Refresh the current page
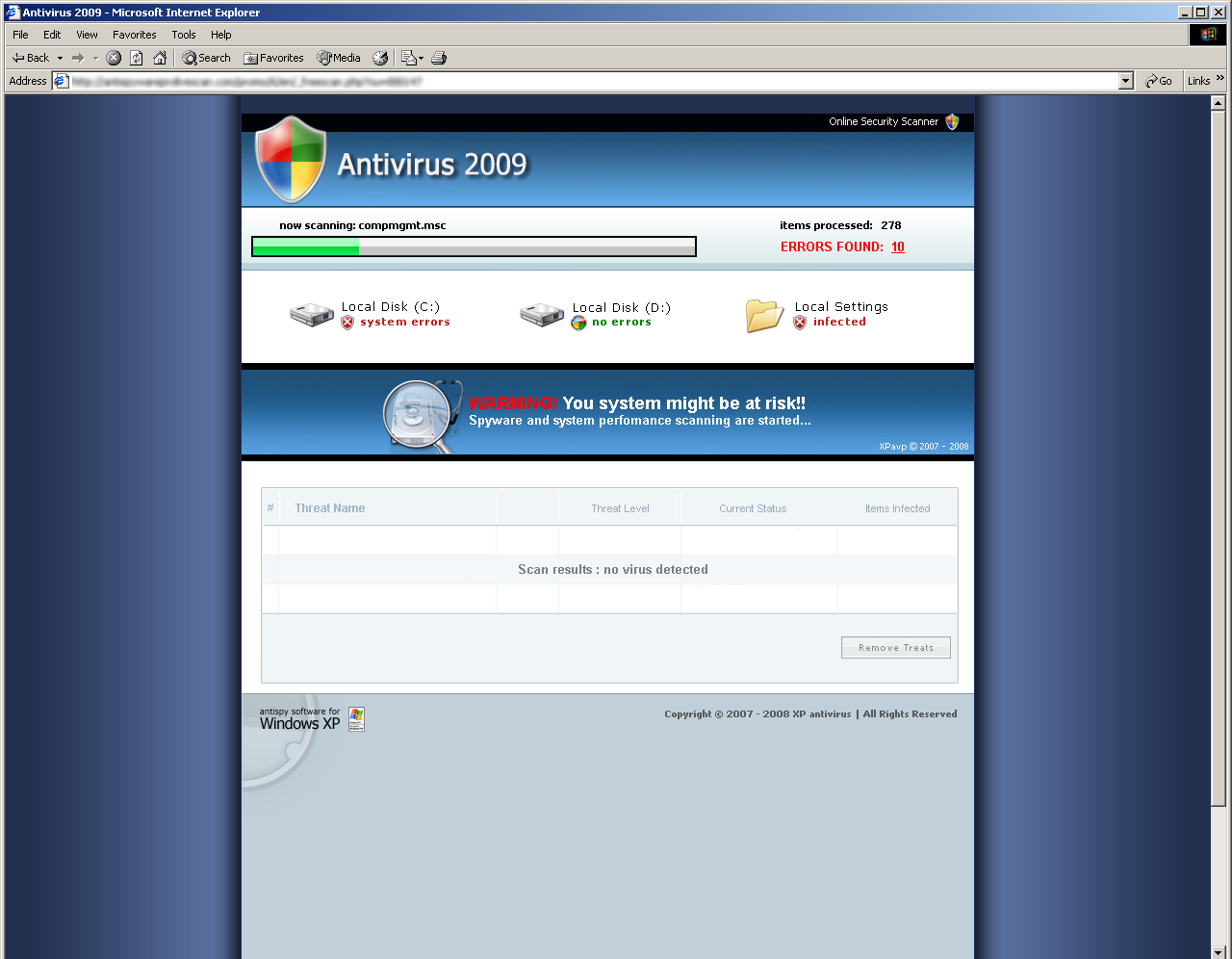Screen dimensions: 1232x959 point(137,58)
